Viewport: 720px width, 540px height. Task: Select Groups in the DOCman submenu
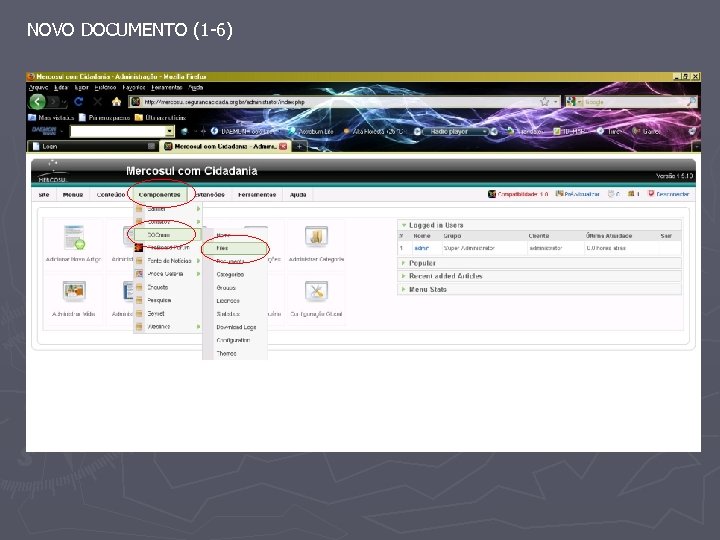(x=226, y=287)
